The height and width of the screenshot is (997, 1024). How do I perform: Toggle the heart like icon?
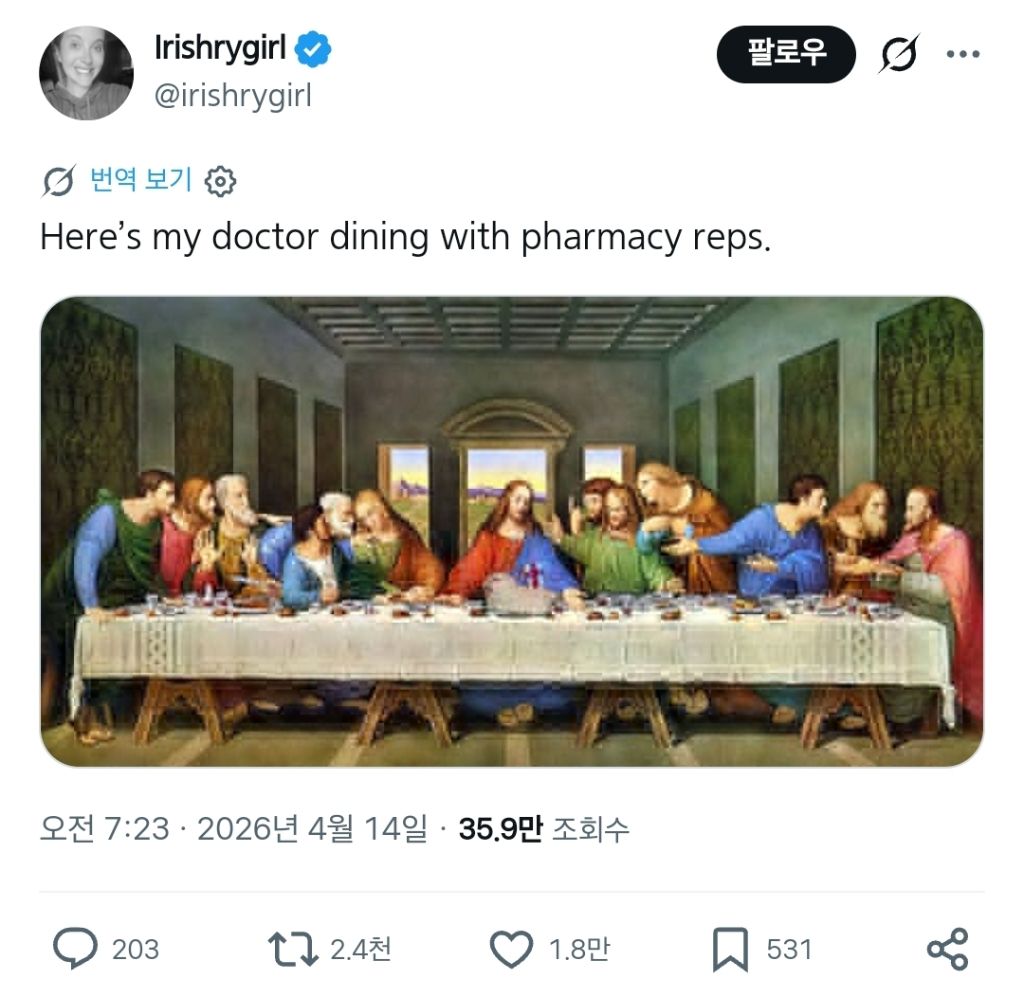[512, 948]
